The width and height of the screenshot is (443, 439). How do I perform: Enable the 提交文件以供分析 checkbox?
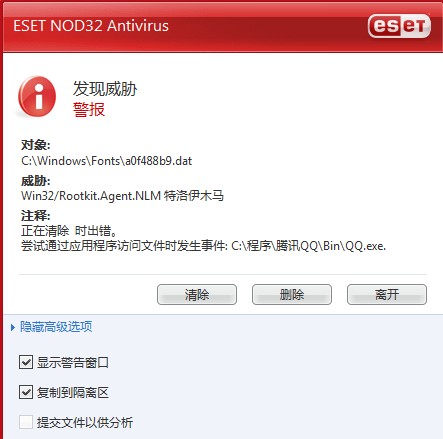[x=26, y=422]
